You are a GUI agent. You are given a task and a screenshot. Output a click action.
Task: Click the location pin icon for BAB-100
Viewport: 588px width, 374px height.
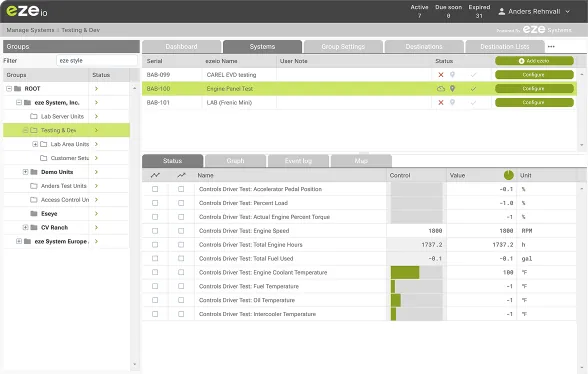[453, 89]
